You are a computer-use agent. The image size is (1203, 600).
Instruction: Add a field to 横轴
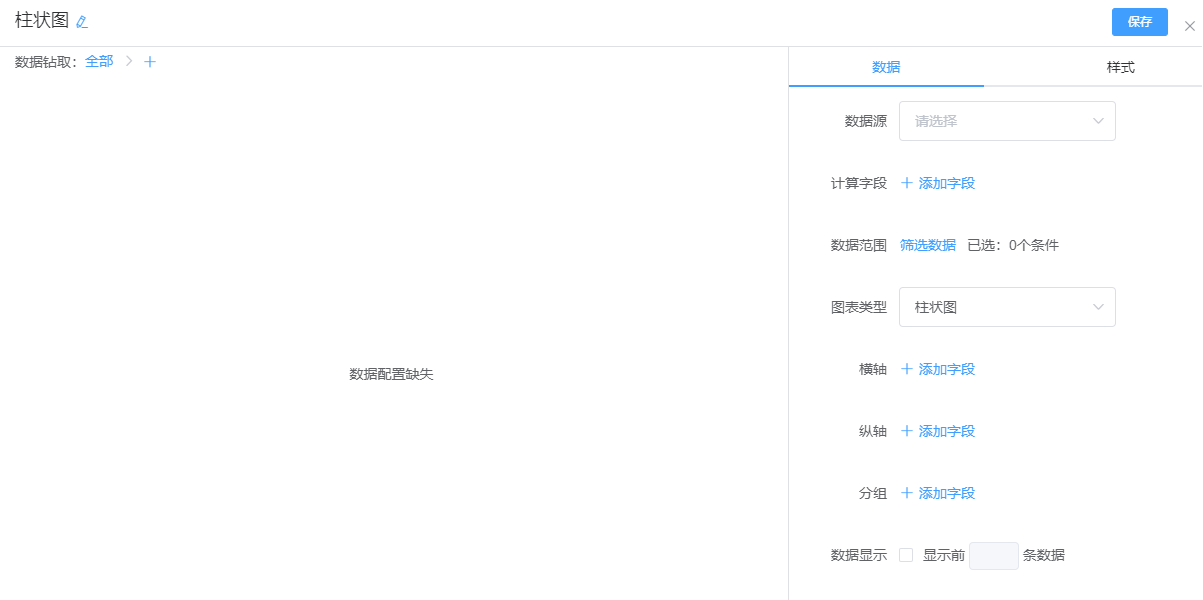(x=938, y=369)
